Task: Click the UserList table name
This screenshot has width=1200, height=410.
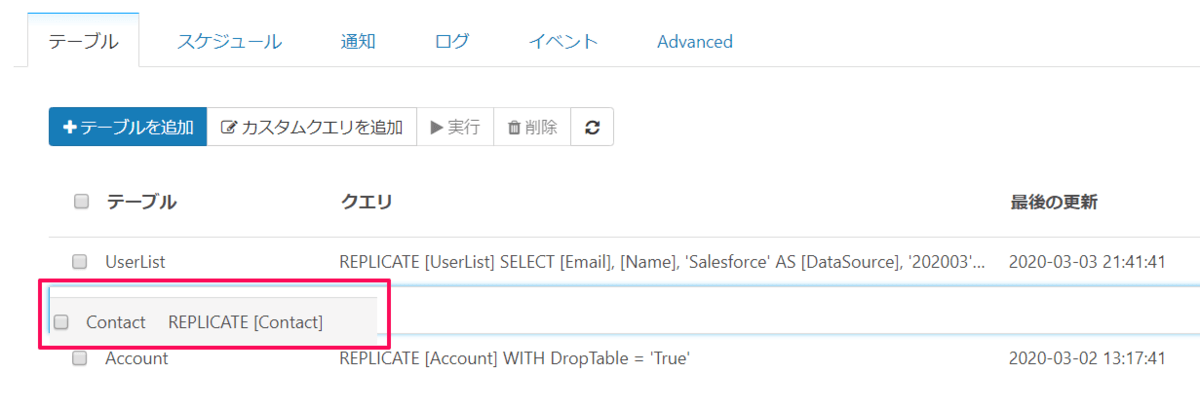Action: click(135, 262)
